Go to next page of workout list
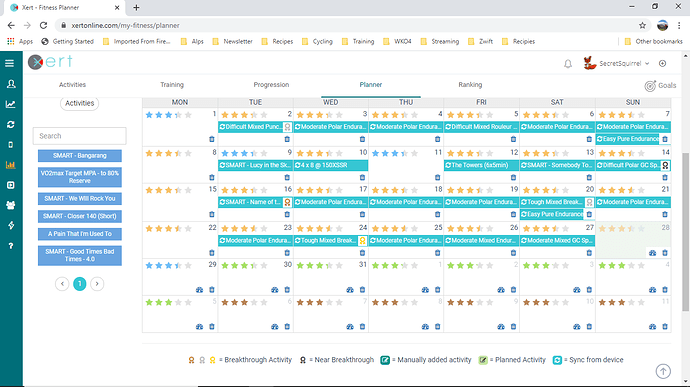The height and width of the screenshot is (387, 690). [x=97, y=284]
